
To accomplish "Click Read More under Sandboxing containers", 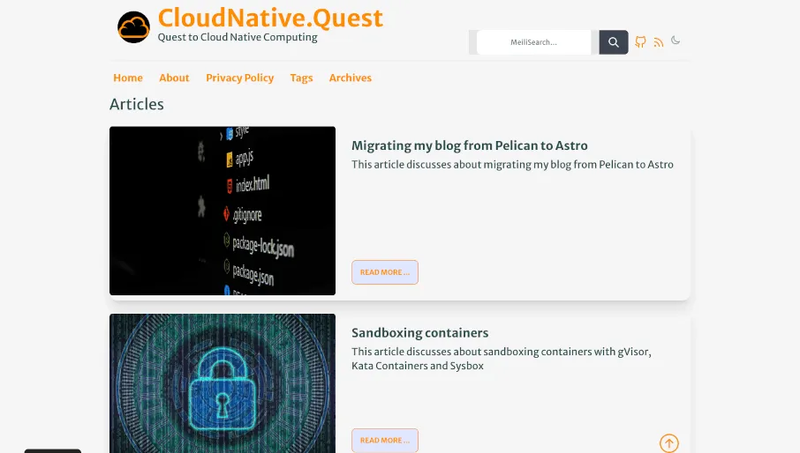I will 385,440.
